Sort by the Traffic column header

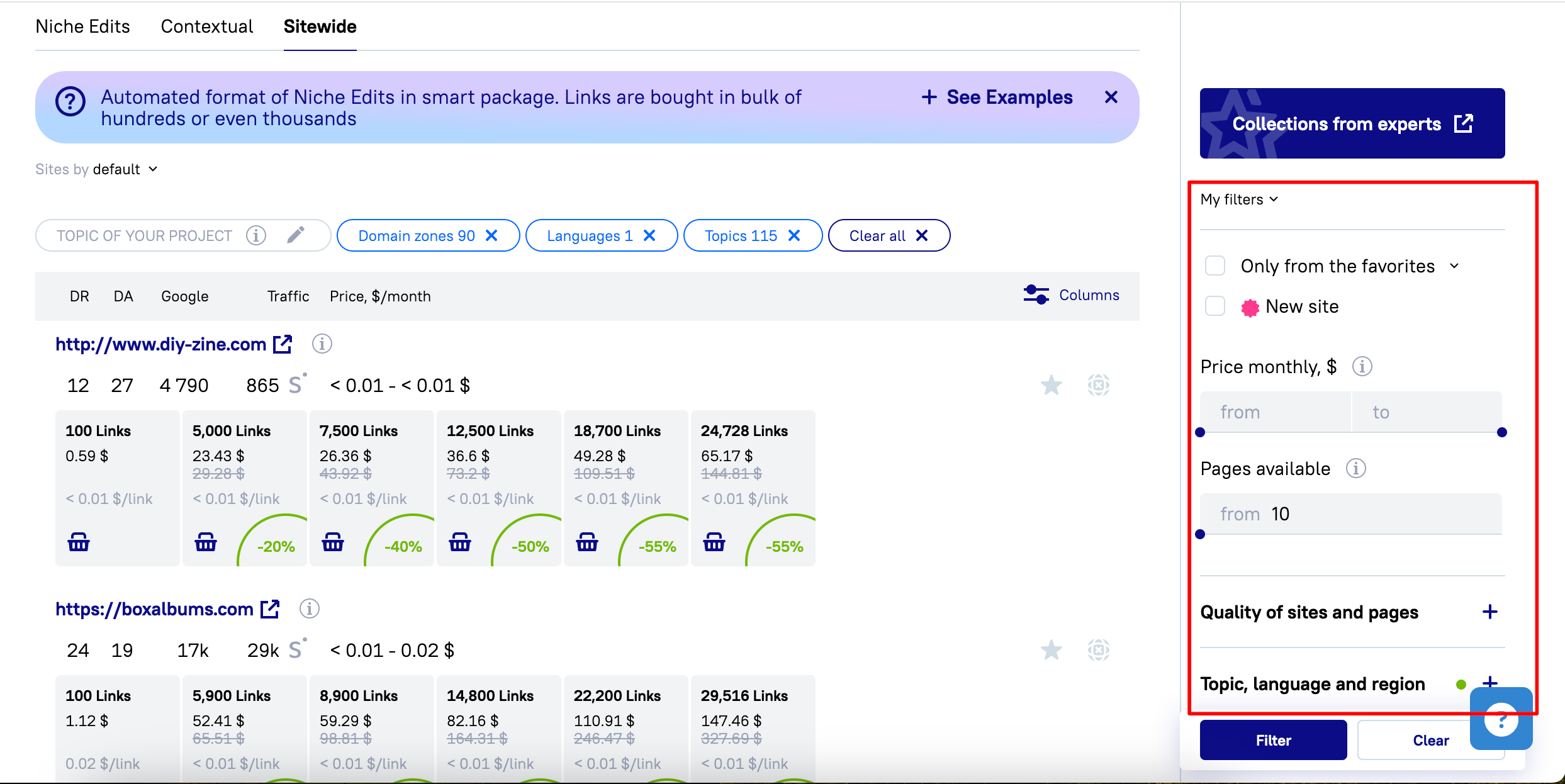point(288,296)
